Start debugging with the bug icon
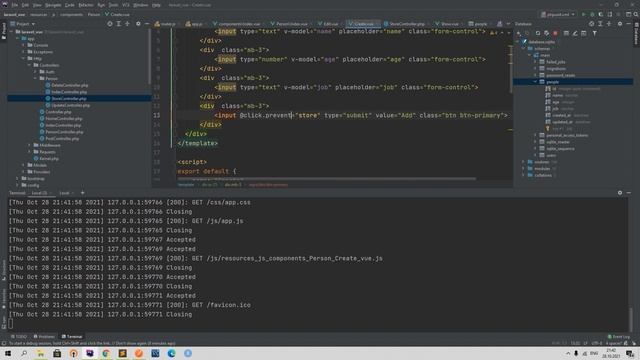Screen dimensions: 640x360 pos(592,14)
